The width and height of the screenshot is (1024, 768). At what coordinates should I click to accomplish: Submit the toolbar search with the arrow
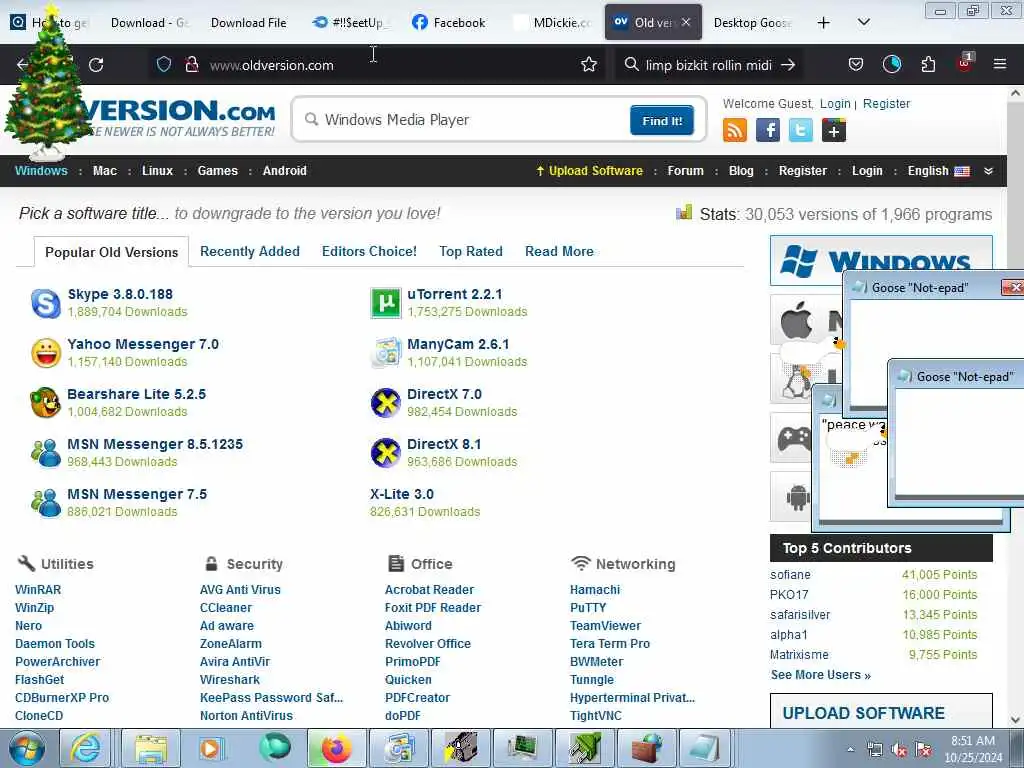coord(788,65)
